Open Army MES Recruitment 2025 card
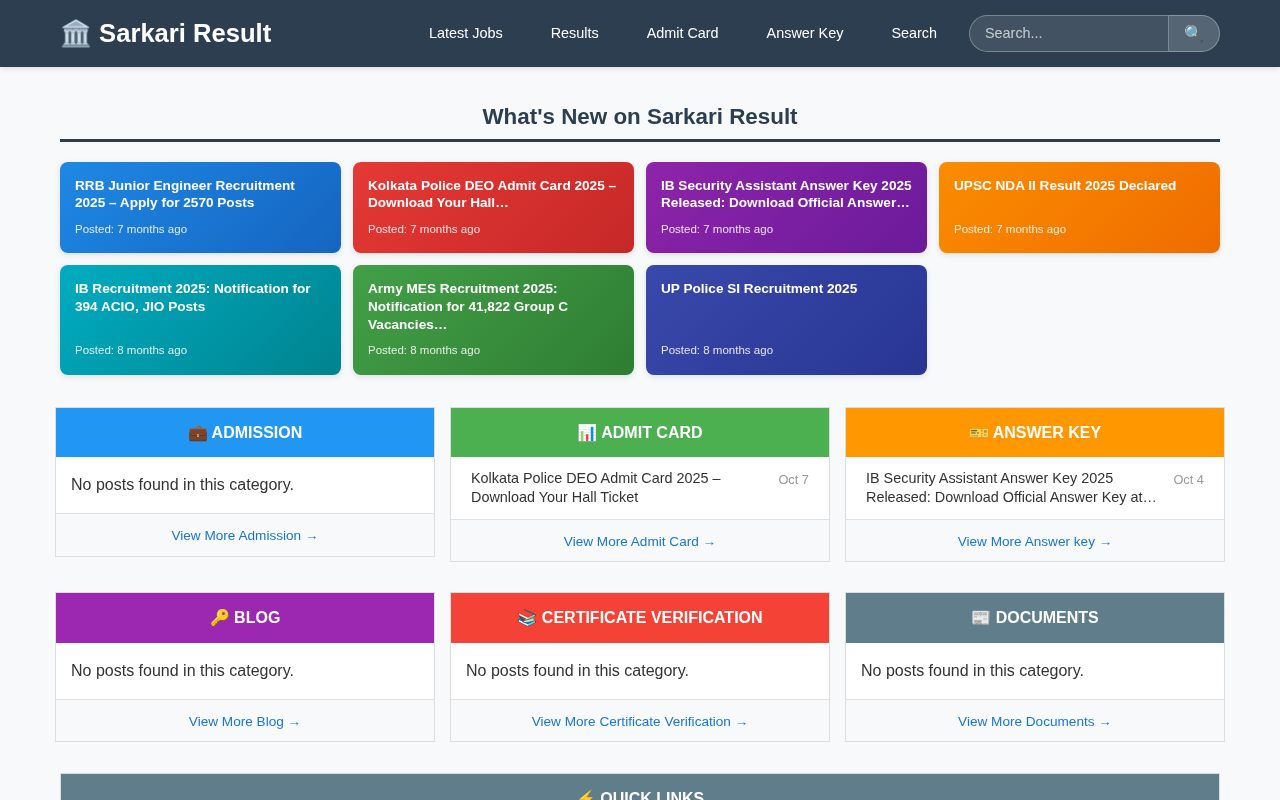Image resolution: width=1280 pixels, height=800 pixels. pyautogui.click(x=493, y=320)
